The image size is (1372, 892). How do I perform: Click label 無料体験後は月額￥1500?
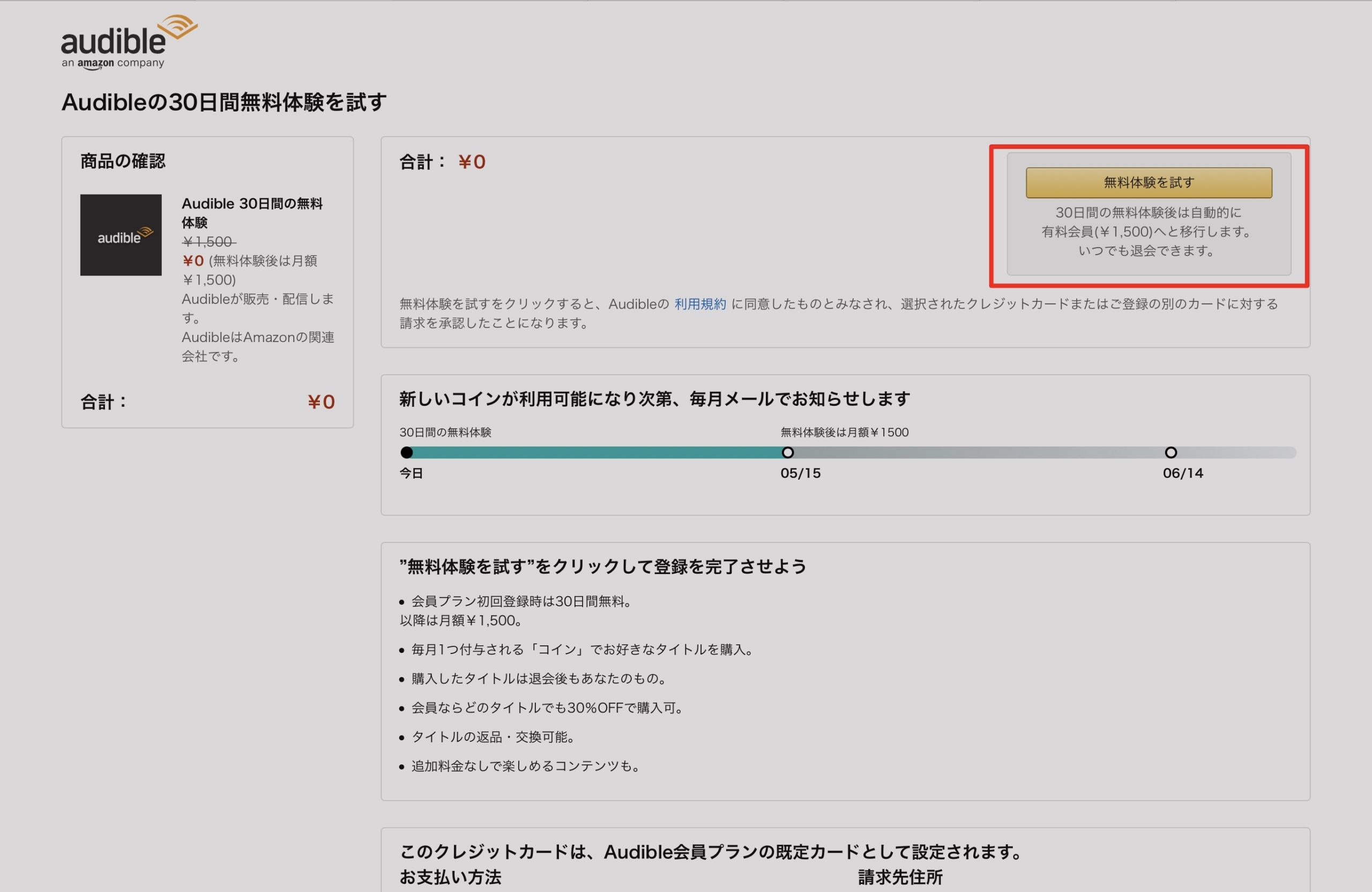coord(845,432)
